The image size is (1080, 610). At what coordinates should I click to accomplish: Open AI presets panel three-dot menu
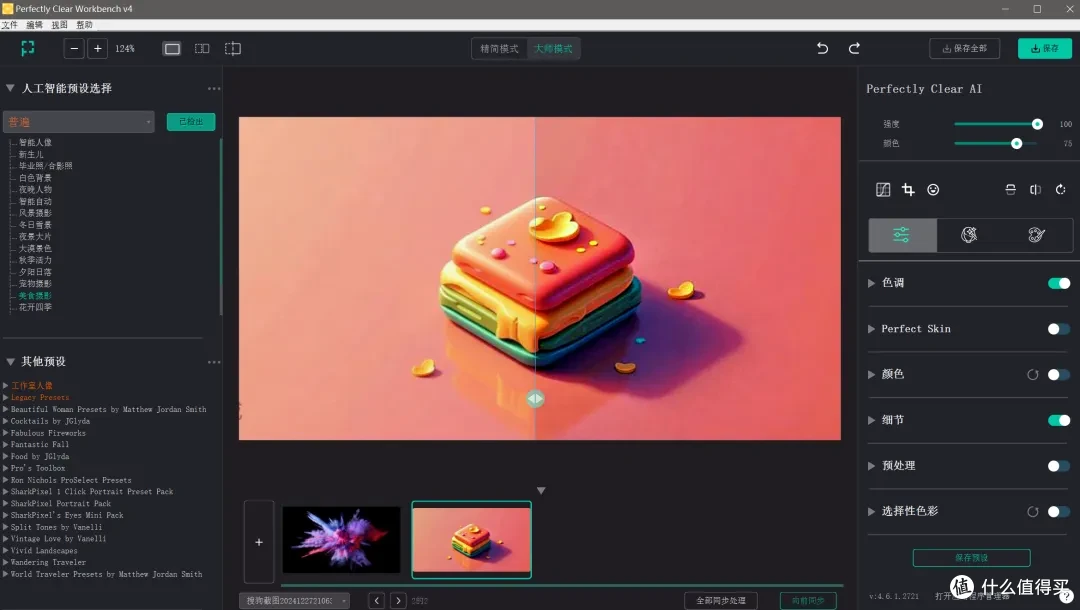[214, 89]
